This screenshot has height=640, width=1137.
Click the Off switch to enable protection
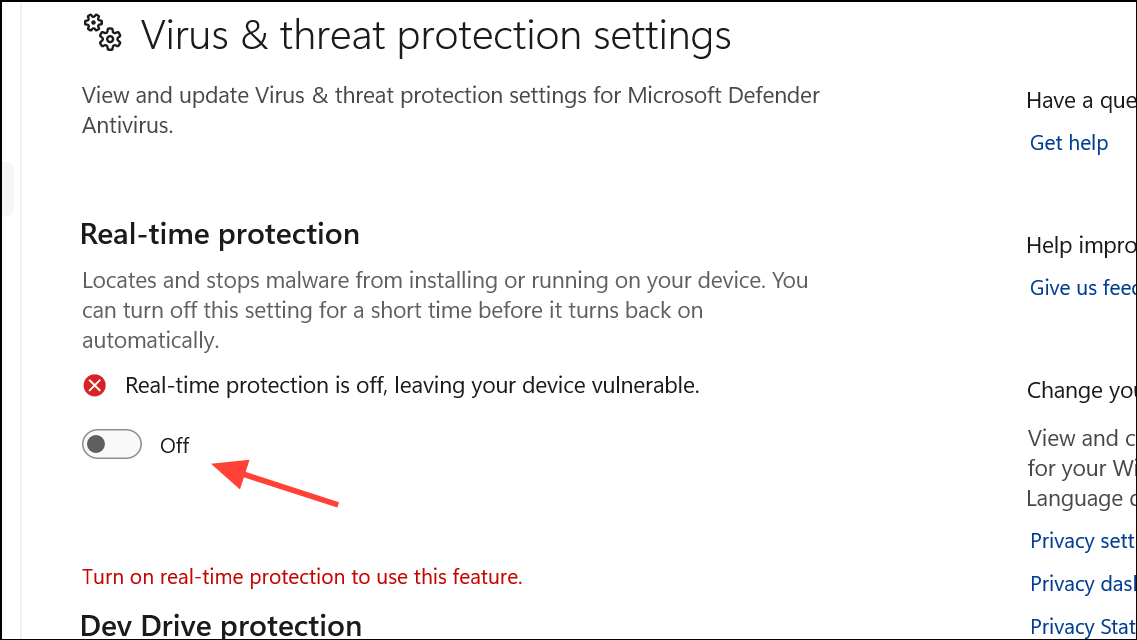(111, 444)
